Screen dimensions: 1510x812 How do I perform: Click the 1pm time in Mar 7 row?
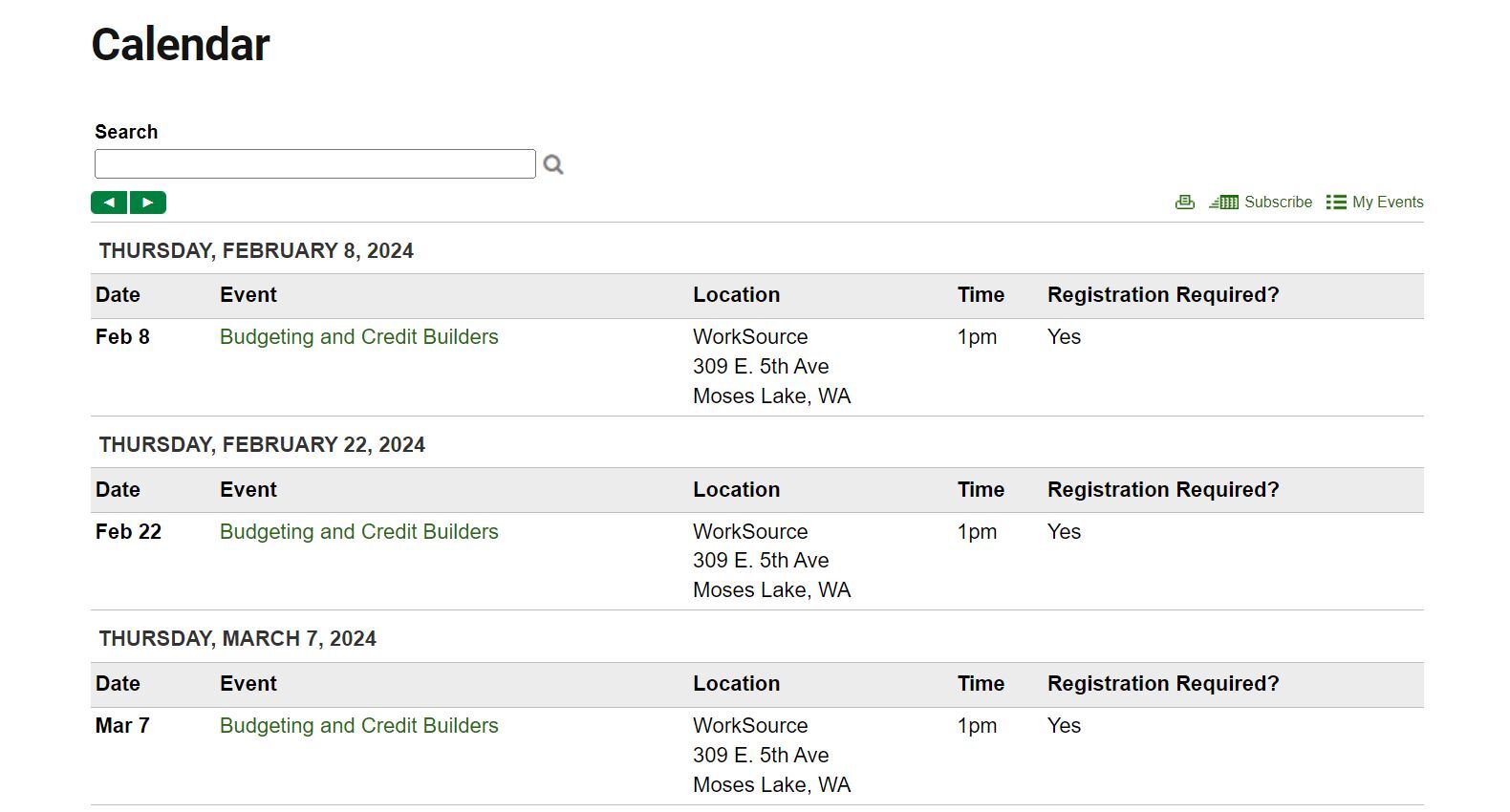(x=977, y=725)
